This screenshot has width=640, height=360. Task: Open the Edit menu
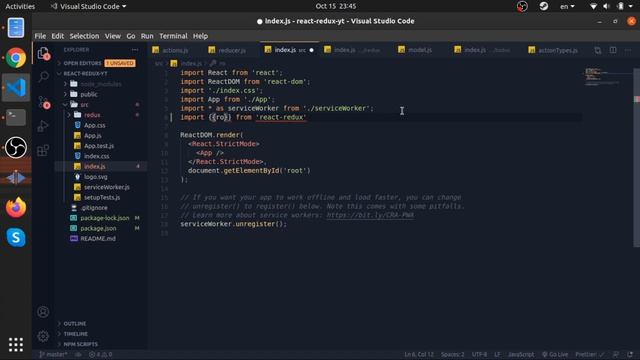(x=58, y=36)
